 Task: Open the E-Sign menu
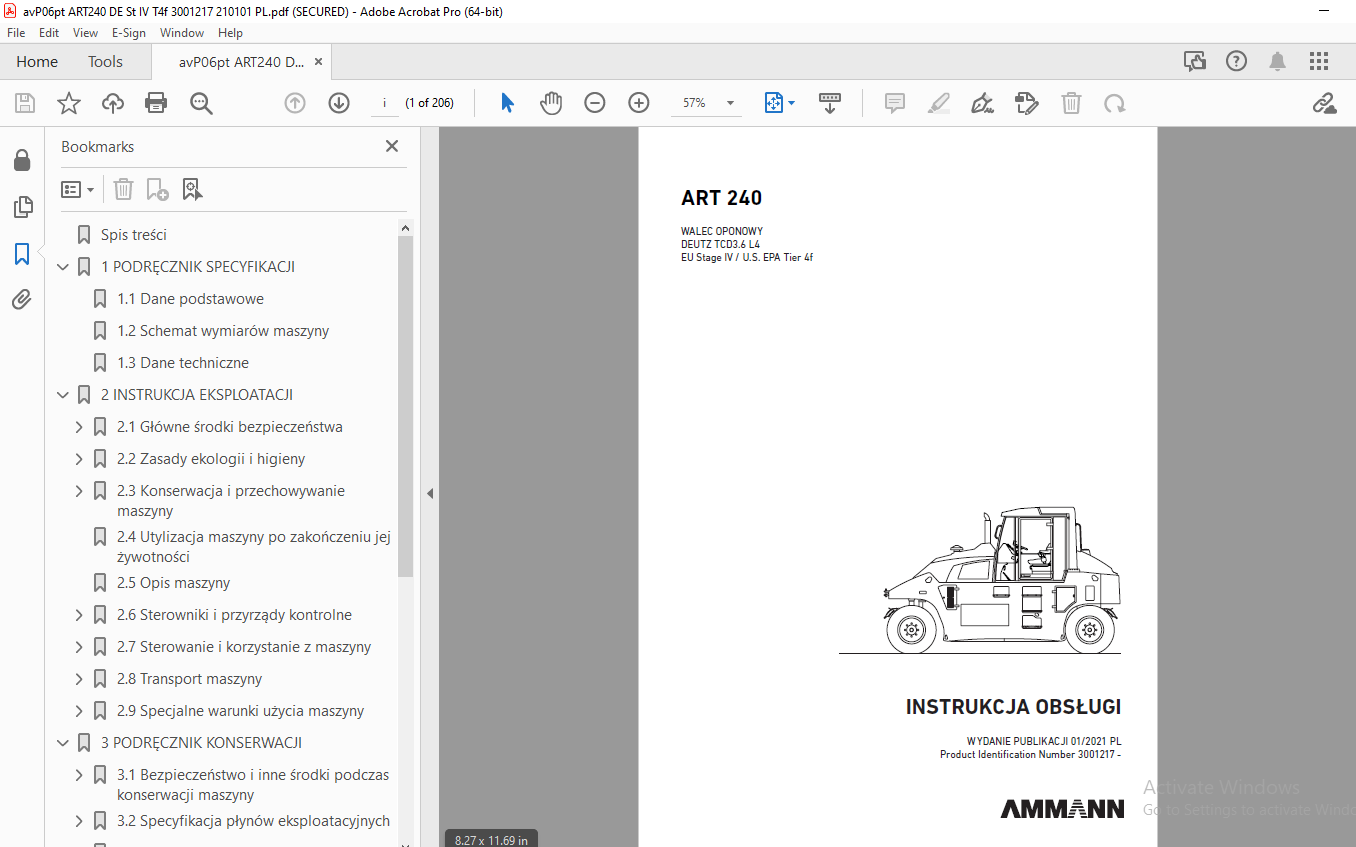click(129, 33)
